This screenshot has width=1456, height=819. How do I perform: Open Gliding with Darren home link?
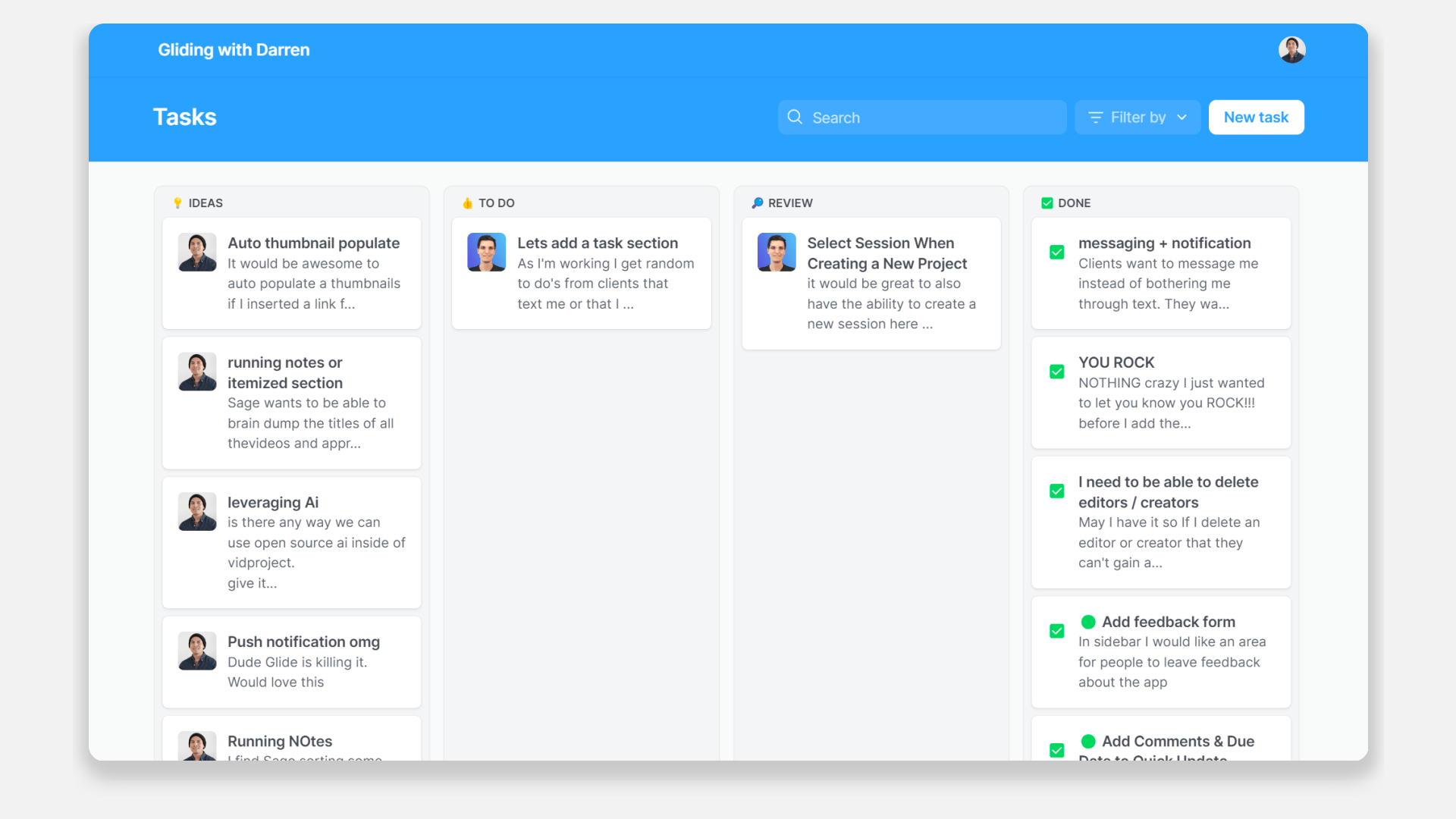pos(234,50)
